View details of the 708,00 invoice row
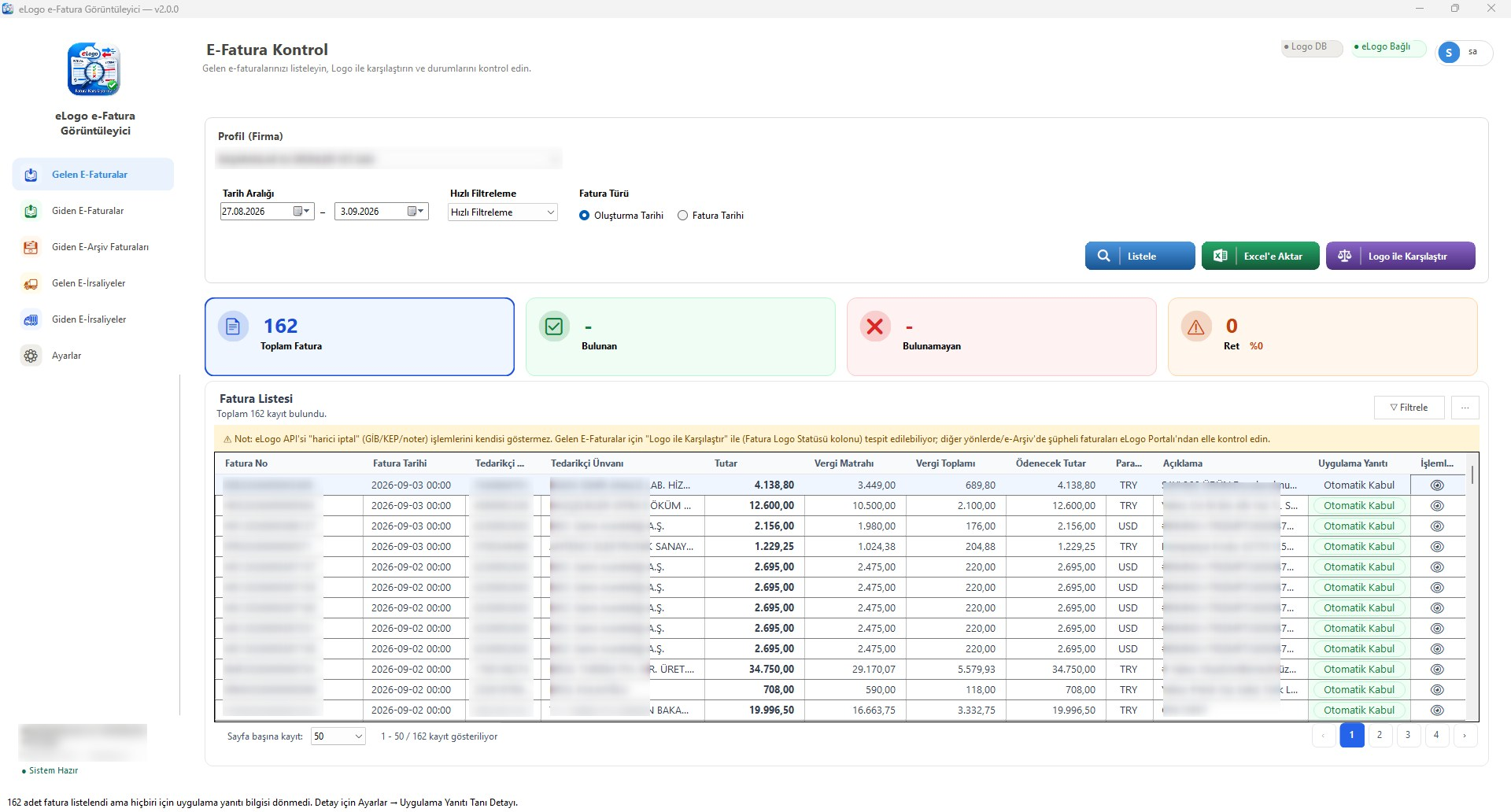 pos(1437,690)
